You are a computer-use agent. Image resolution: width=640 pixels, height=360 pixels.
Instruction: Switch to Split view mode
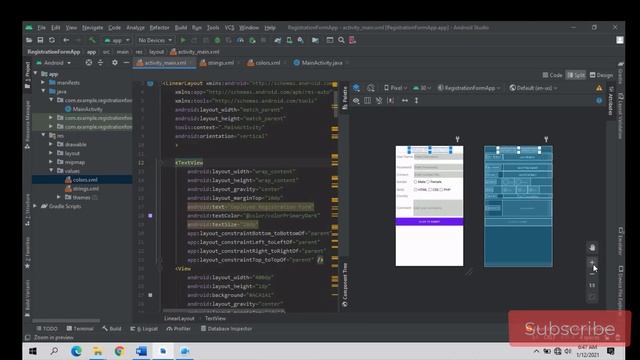pyautogui.click(x=576, y=75)
